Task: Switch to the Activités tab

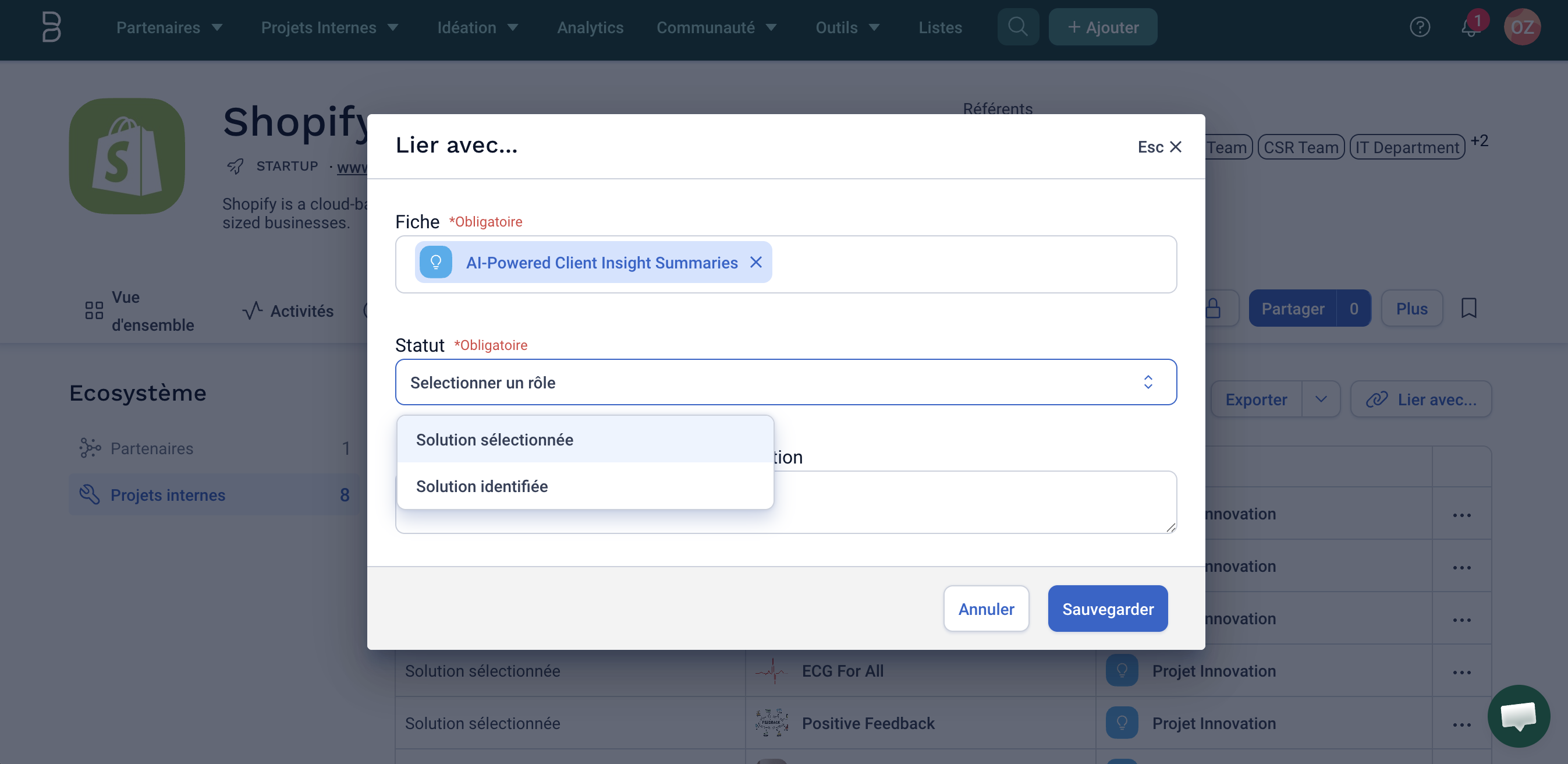Action: point(288,311)
